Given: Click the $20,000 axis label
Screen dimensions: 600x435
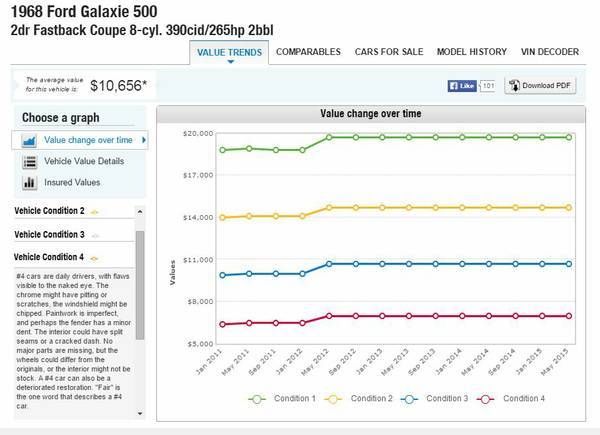Looking at the screenshot, I should tap(198, 133).
